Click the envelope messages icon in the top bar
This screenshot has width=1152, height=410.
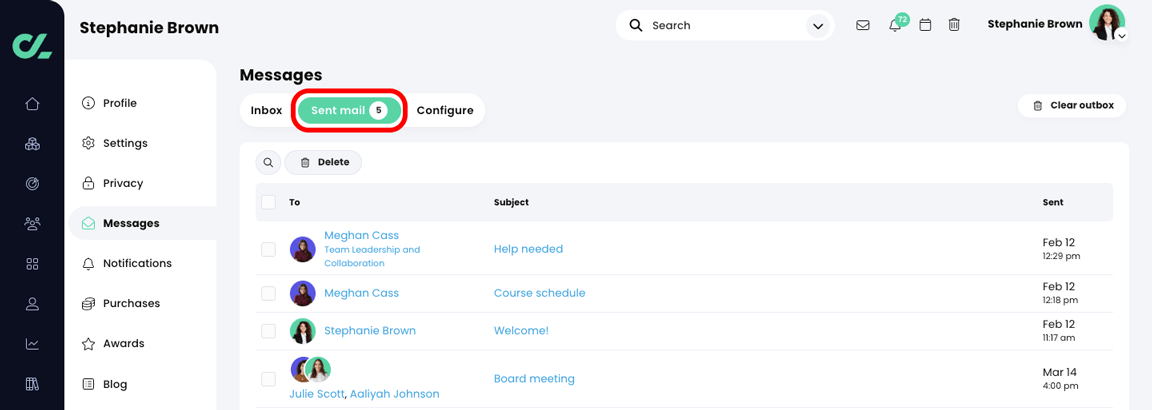[863, 25]
